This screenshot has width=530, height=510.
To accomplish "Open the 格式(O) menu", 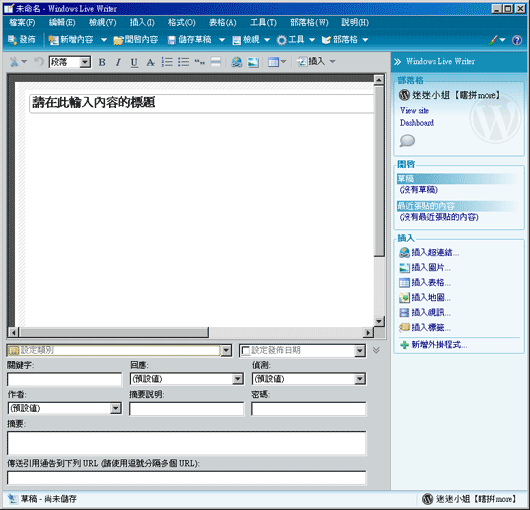I will (182, 22).
